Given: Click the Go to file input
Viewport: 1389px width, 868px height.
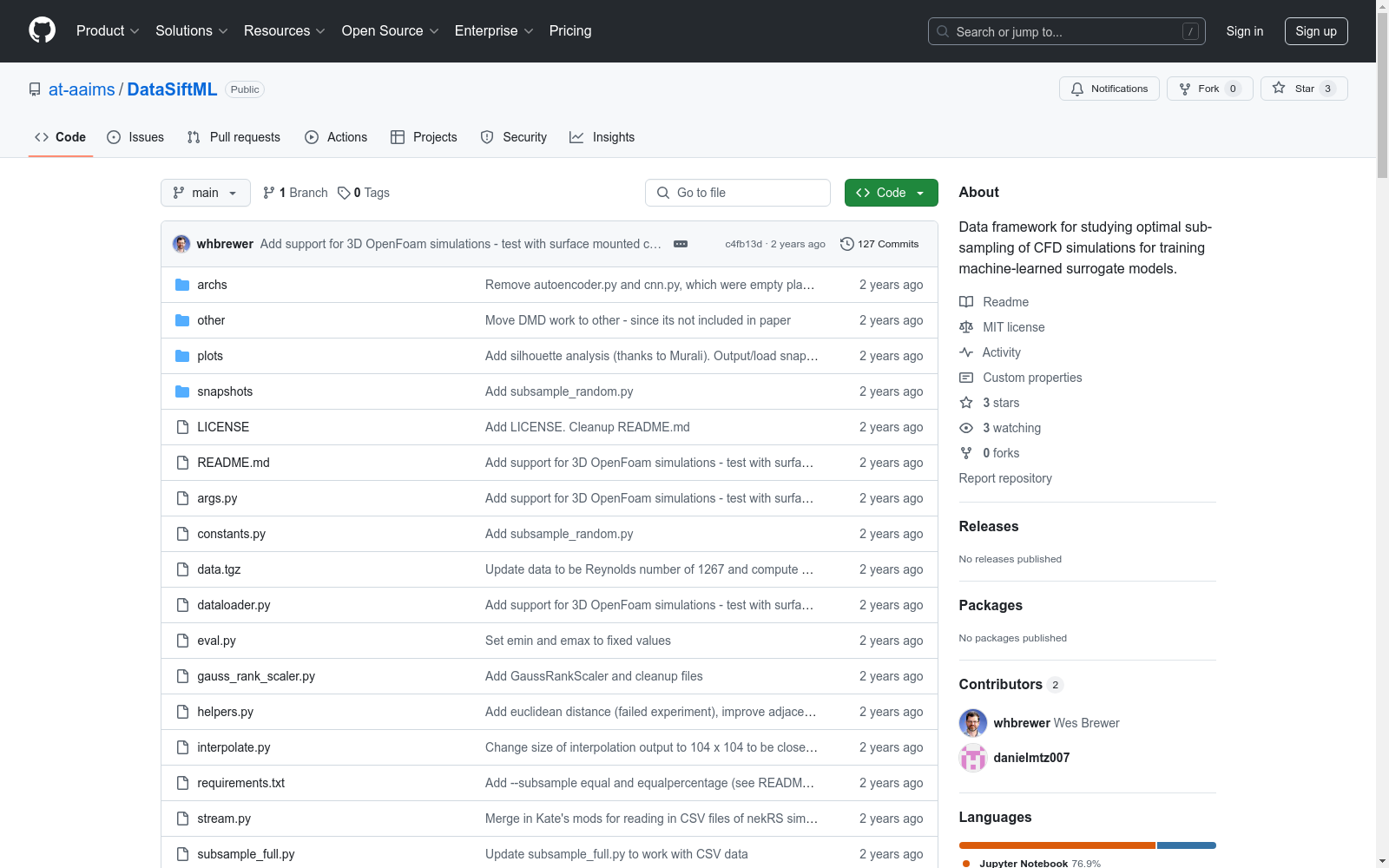Looking at the screenshot, I should point(738,193).
